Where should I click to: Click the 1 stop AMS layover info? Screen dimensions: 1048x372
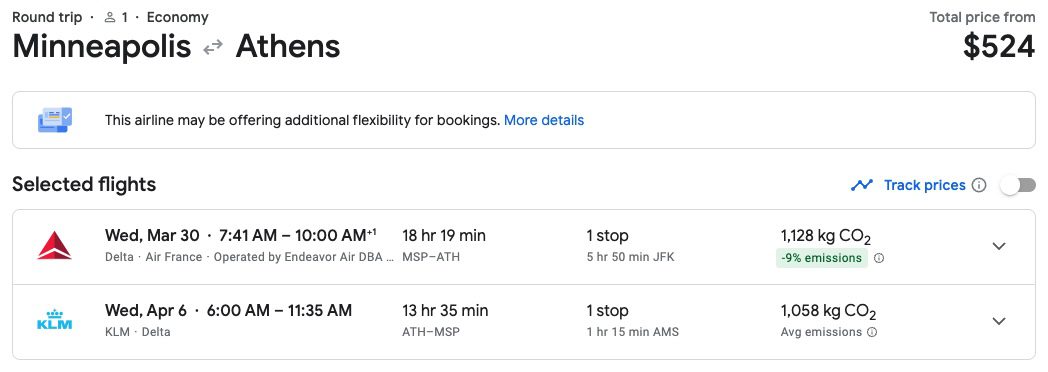pos(632,321)
